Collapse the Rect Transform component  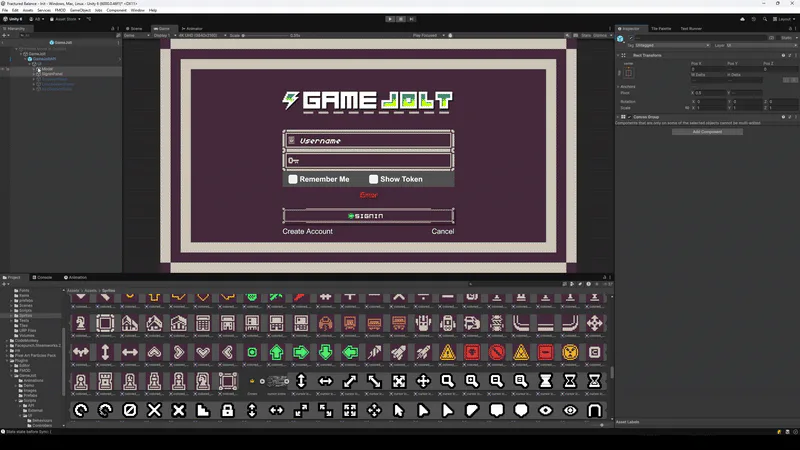pyautogui.click(x=618, y=55)
